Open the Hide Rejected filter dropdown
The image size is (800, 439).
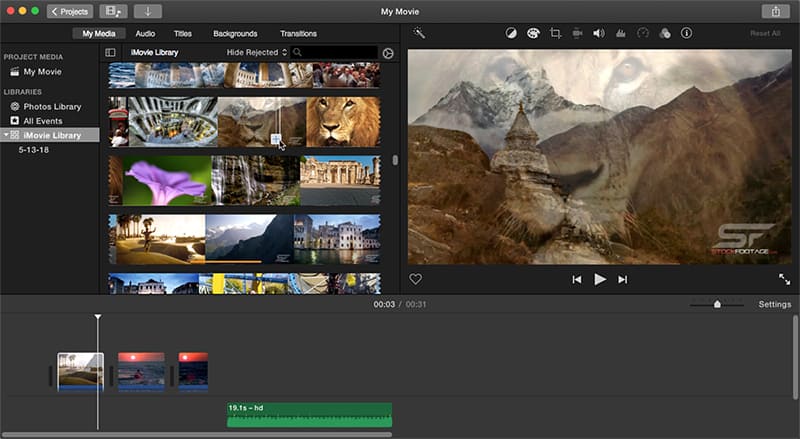pyautogui.click(x=257, y=52)
